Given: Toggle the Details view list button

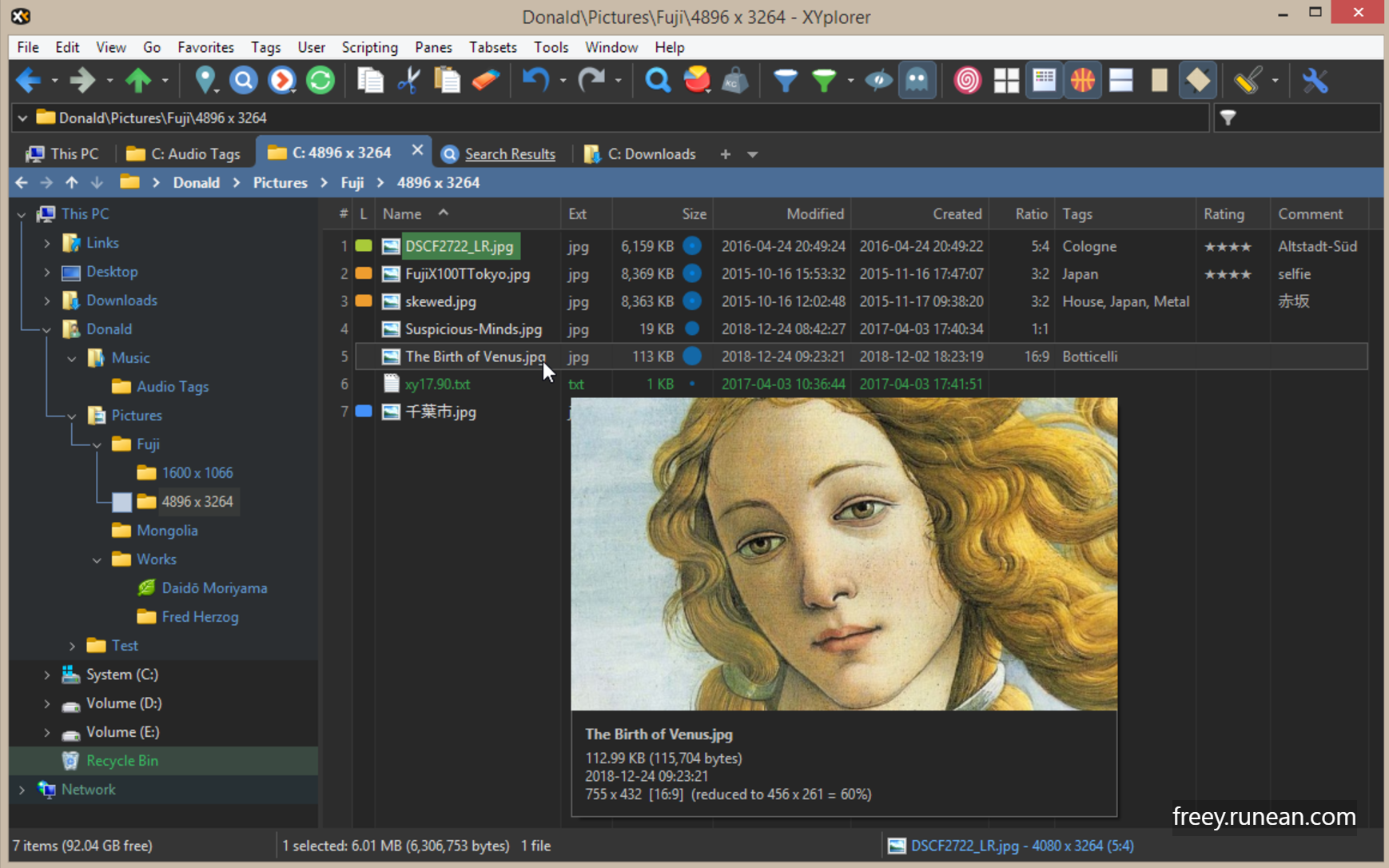Looking at the screenshot, I should click(1044, 80).
